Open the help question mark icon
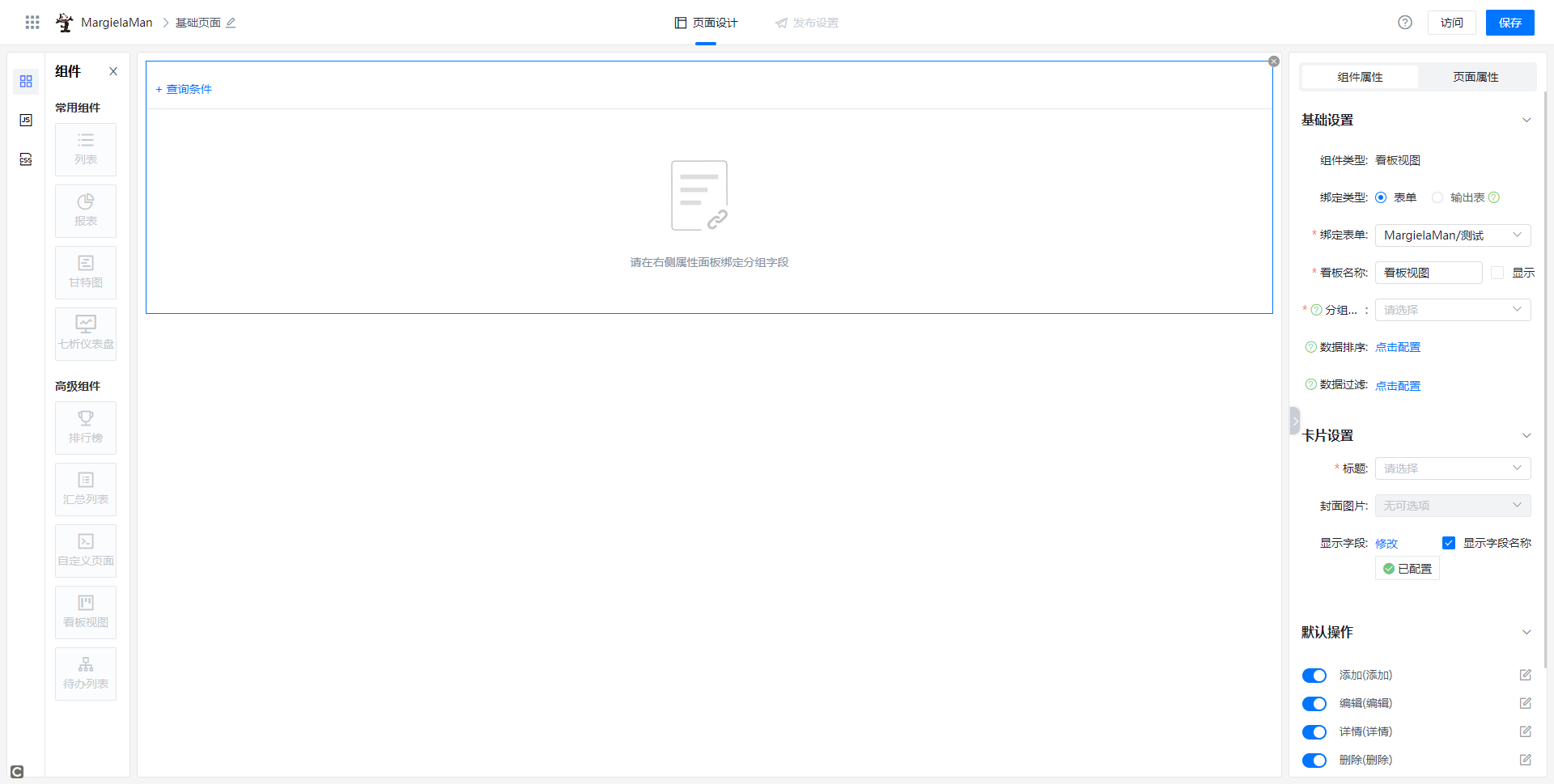The height and width of the screenshot is (784, 1554). pos(1405,23)
